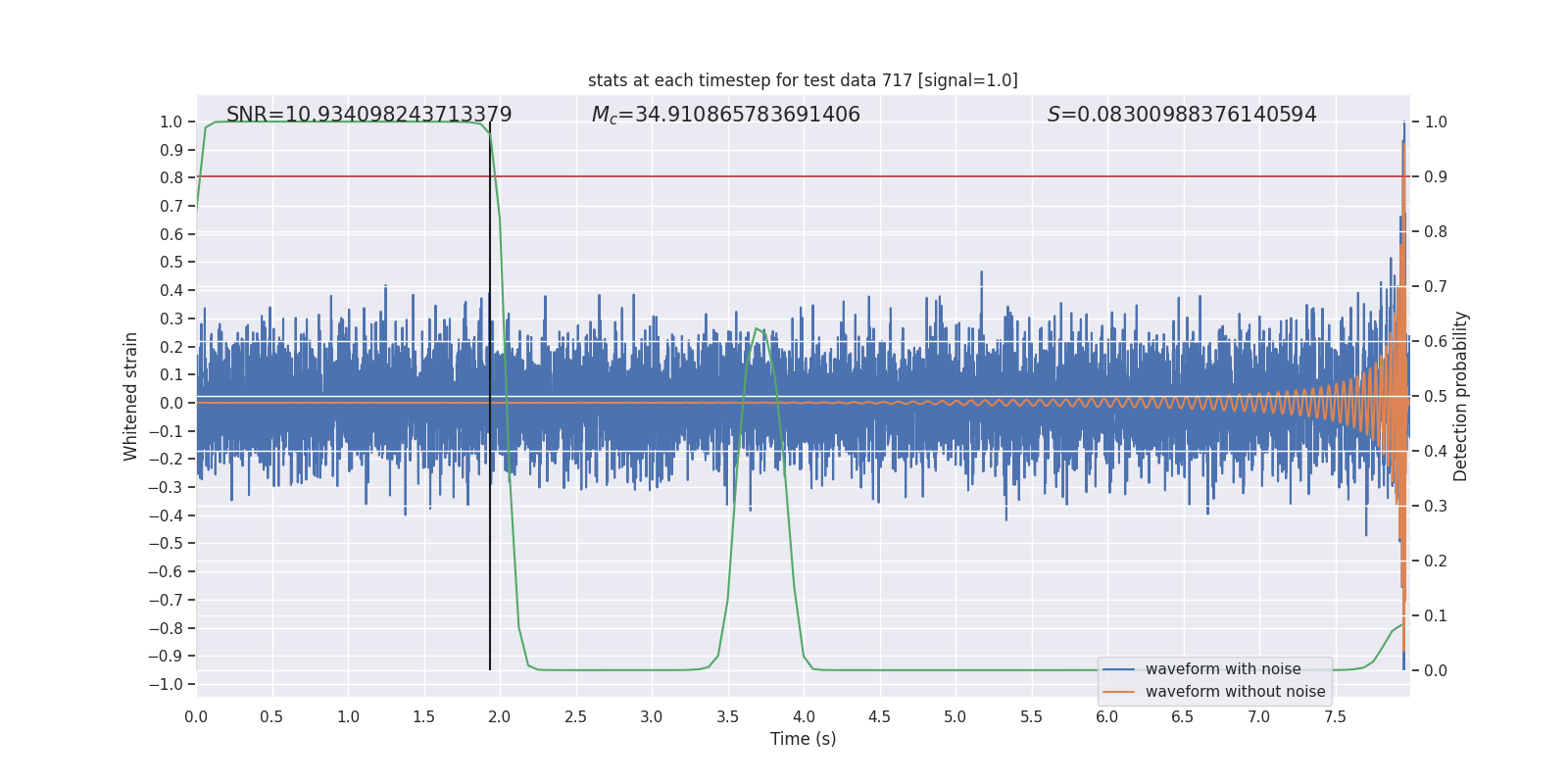Image resolution: width=1568 pixels, height=784 pixels.
Task: Click the left y-axis tick label 0.5
Action: click(171, 262)
